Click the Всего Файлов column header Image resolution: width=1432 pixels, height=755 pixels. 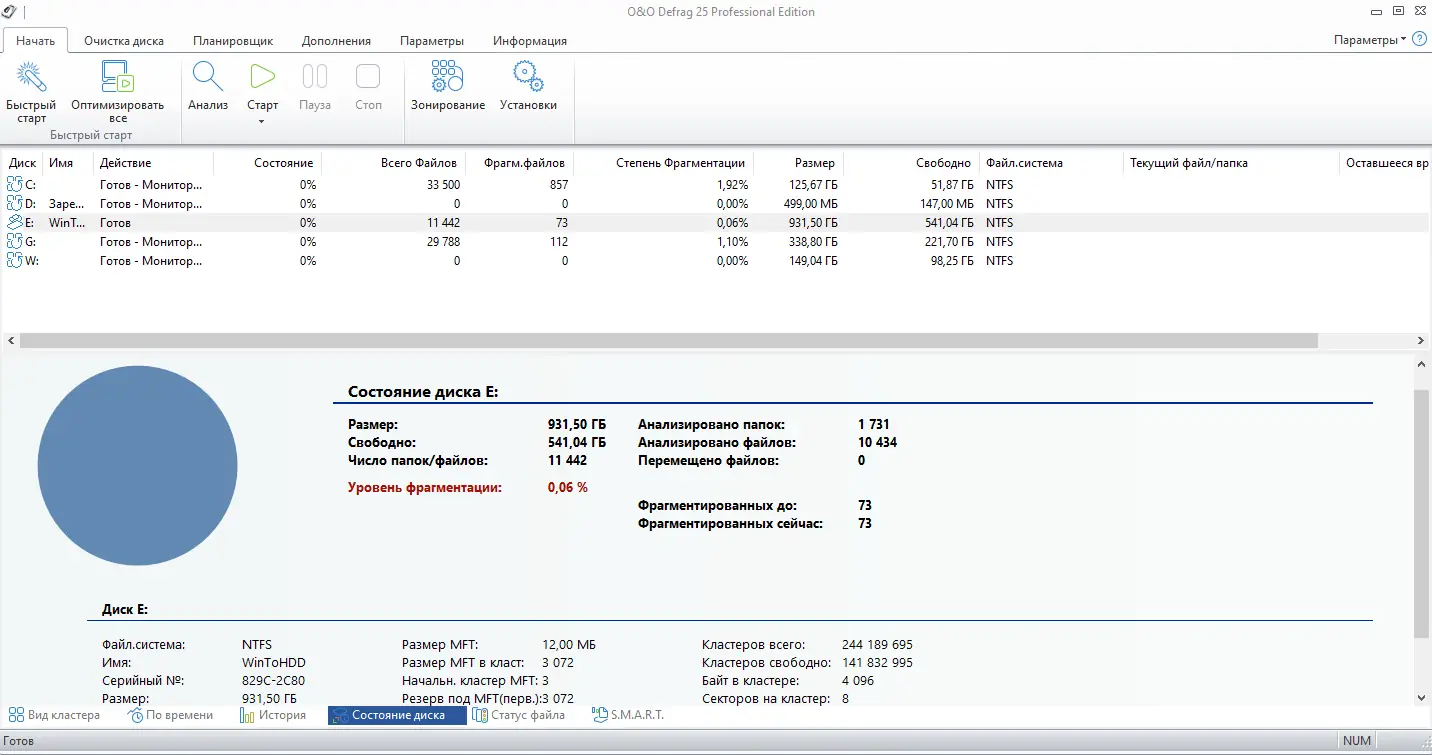[419, 163]
